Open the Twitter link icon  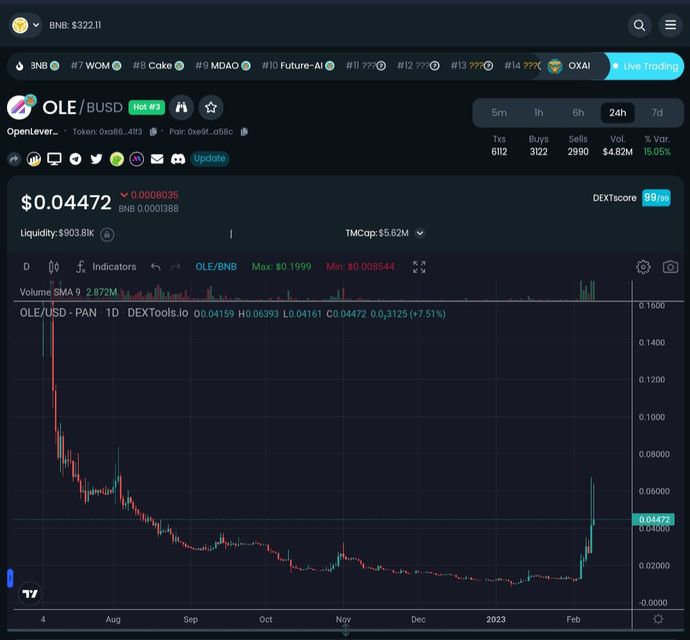(96, 159)
